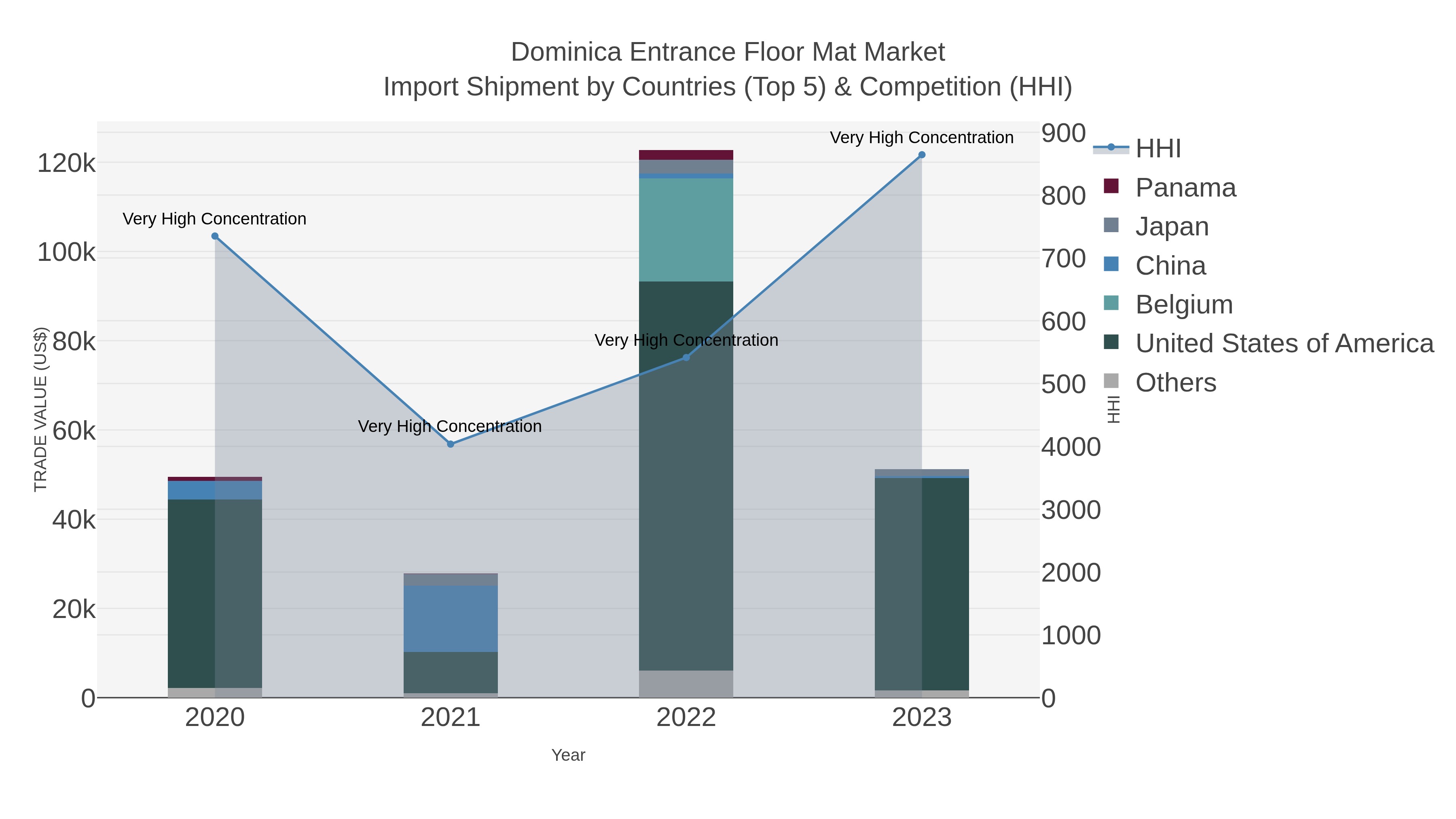Click the 2022 HHI data point marker

[686, 357]
